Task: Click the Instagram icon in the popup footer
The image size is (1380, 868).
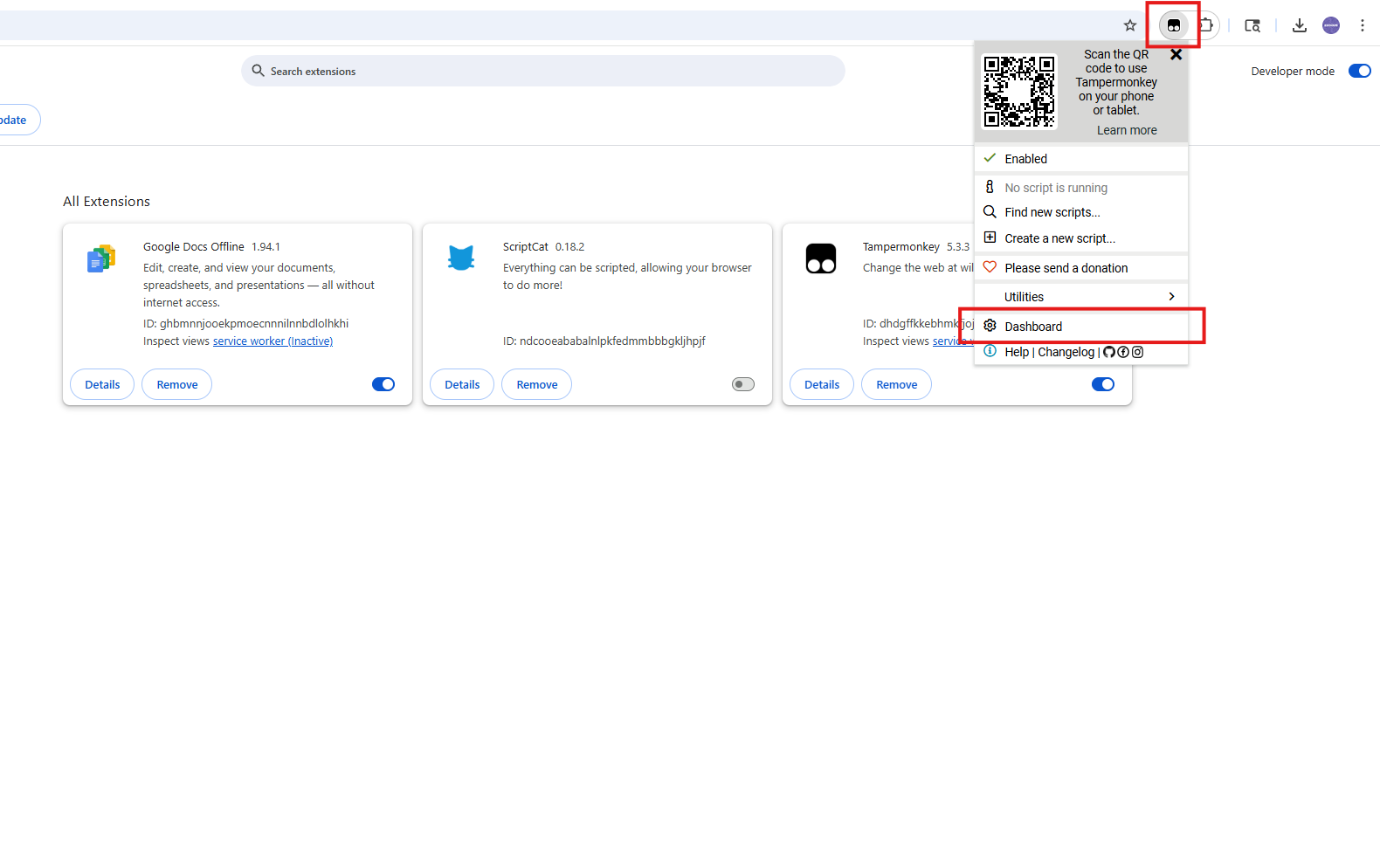Action: tap(1137, 352)
